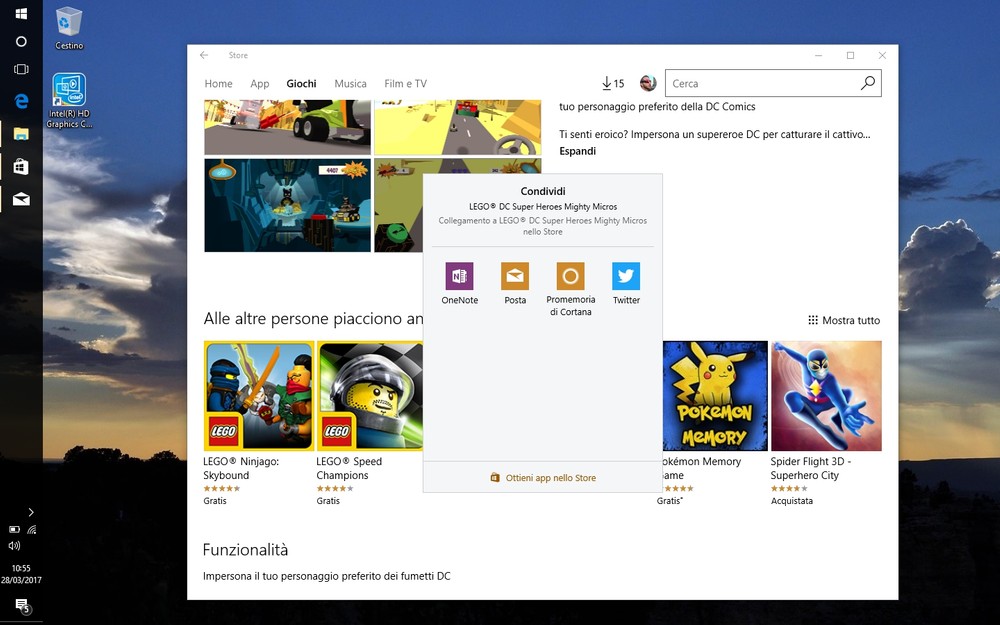Open Film e TV tab
Screen dimensions: 1000x625
click(405, 84)
